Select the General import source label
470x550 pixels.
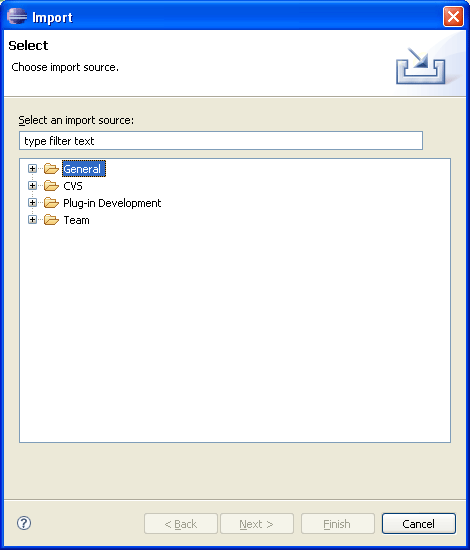(83, 169)
